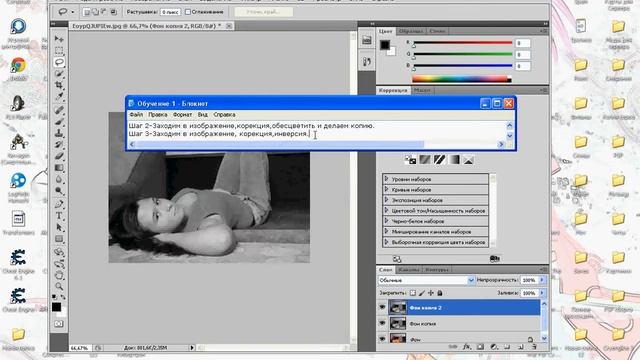Open the Cheat Engine 6.1 desktop icon
This screenshot has height=360, width=640.
(18, 264)
